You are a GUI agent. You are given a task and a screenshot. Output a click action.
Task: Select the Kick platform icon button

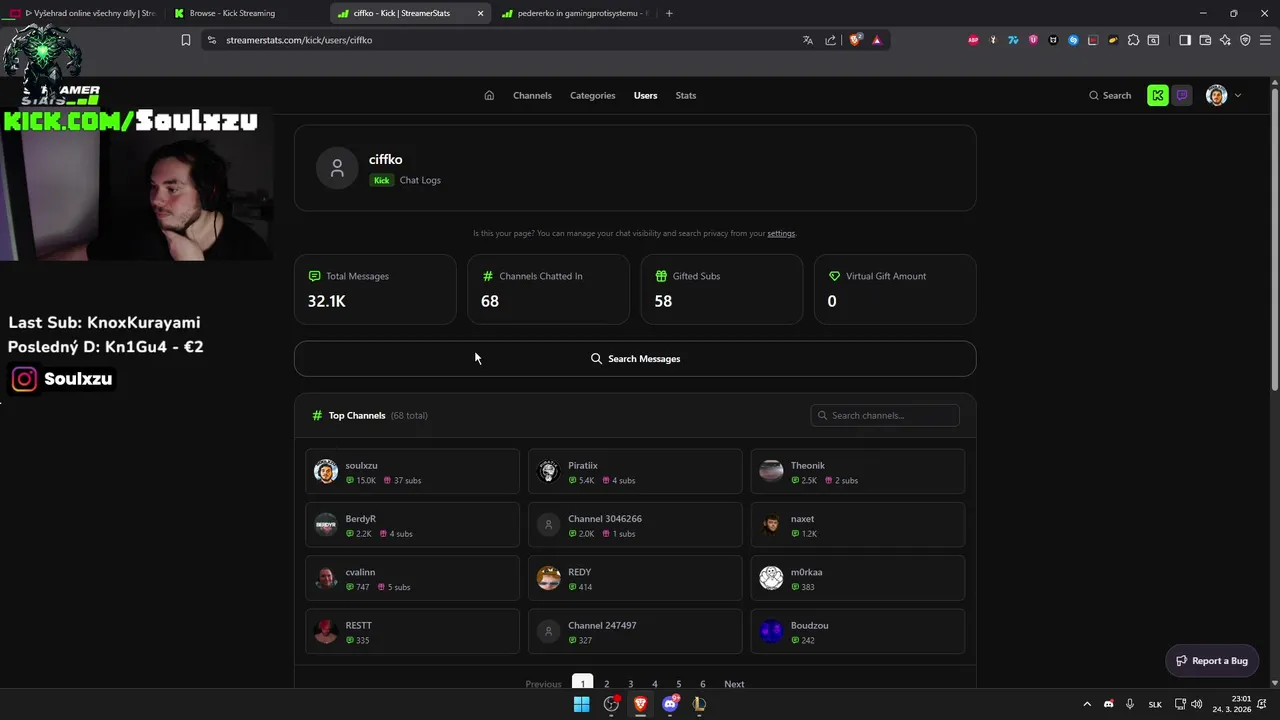(x=1158, y=95)
